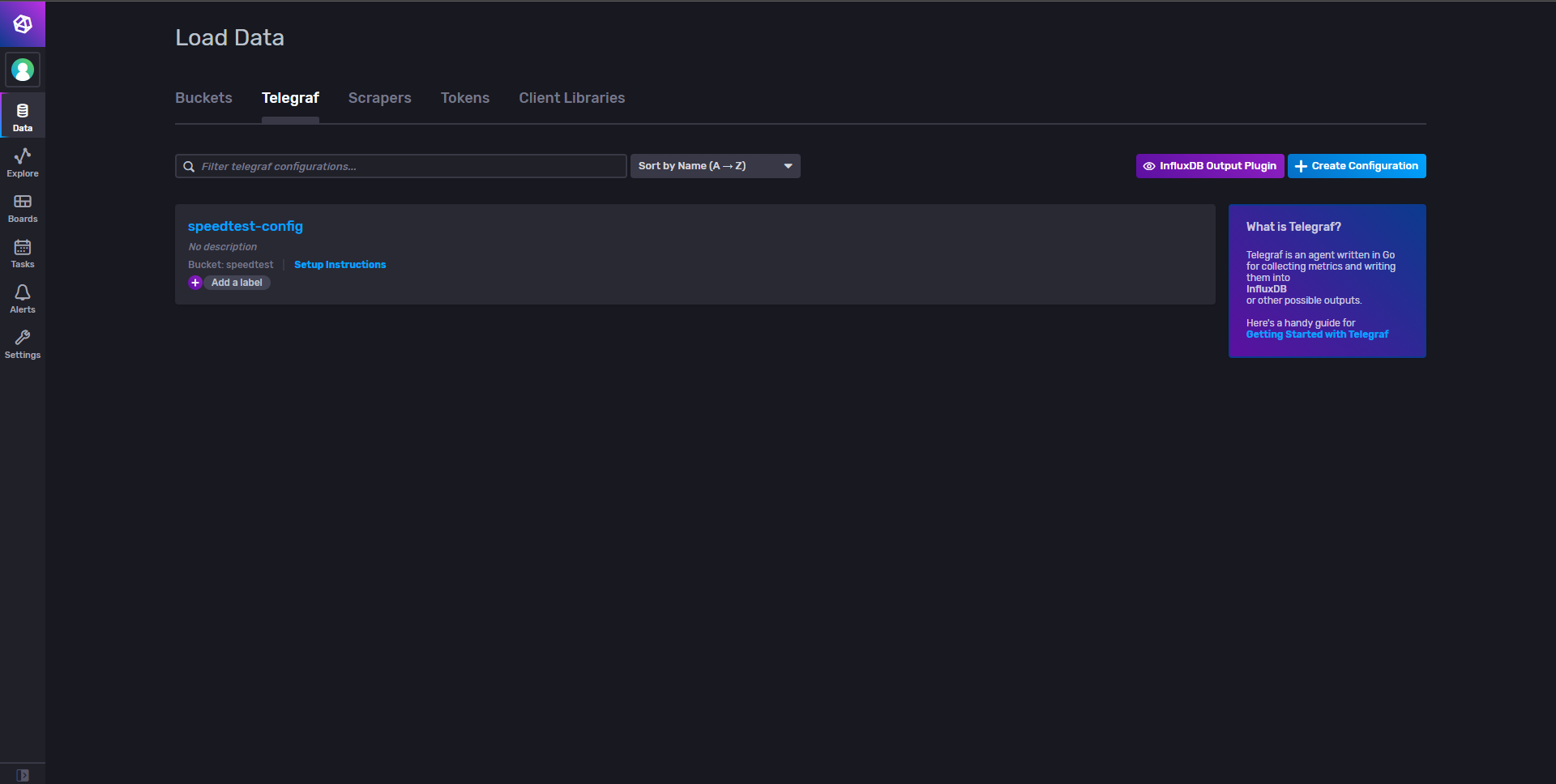The image size is (1556, 784).
Task: Click InfluxDB Output Plugin button
Action: point(1210,166)
